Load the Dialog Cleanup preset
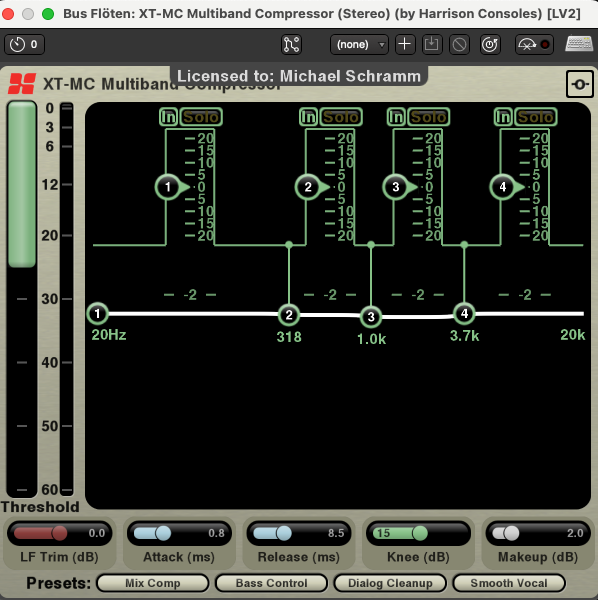 tap(390, 583)
